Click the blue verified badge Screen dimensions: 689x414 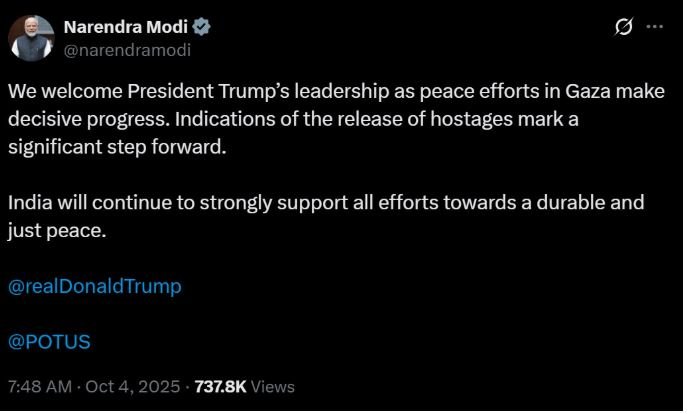(202, 27)
